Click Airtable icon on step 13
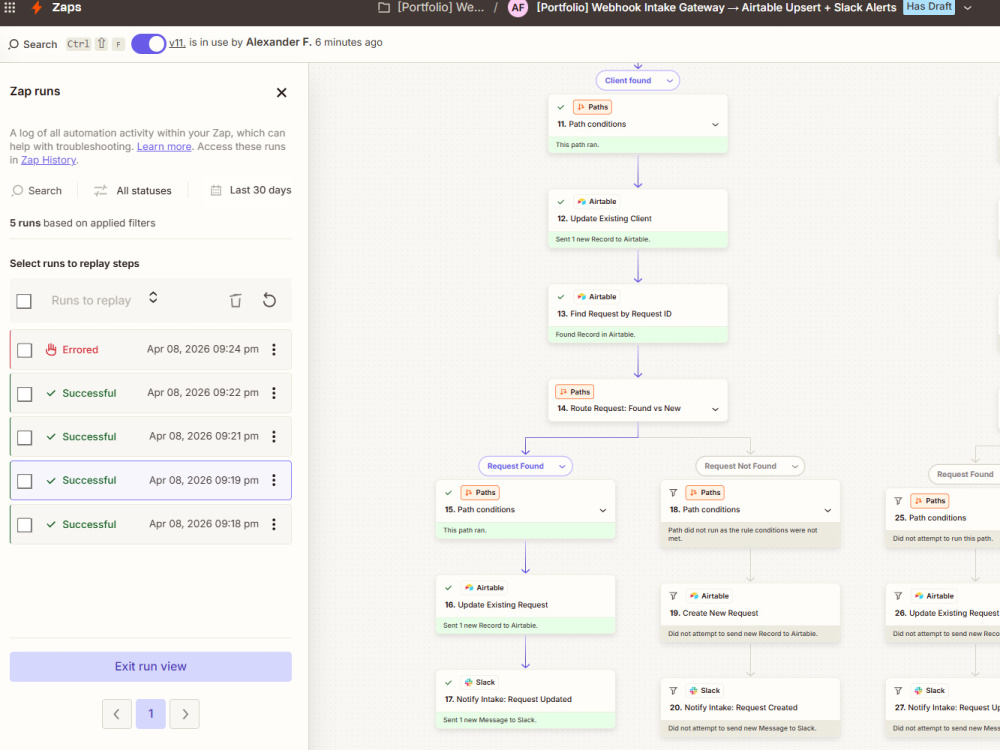Viewport: 1000px width, 750px height. (581, 297)
